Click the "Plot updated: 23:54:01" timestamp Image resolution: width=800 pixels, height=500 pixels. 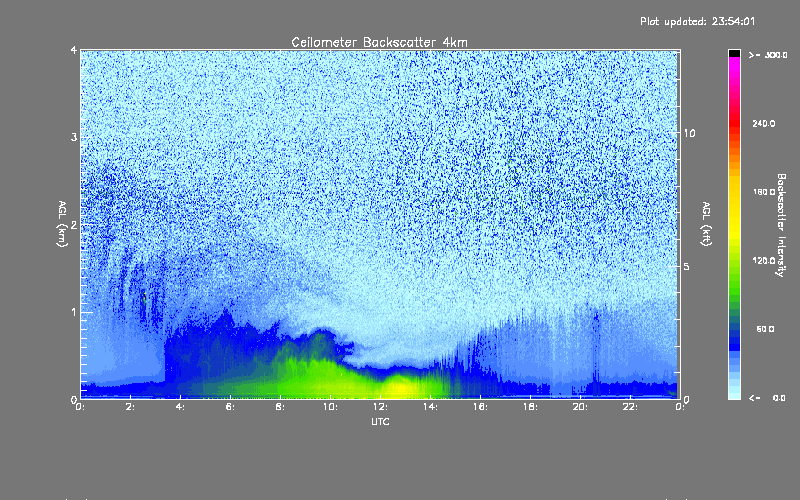click(x=697, y=21)
